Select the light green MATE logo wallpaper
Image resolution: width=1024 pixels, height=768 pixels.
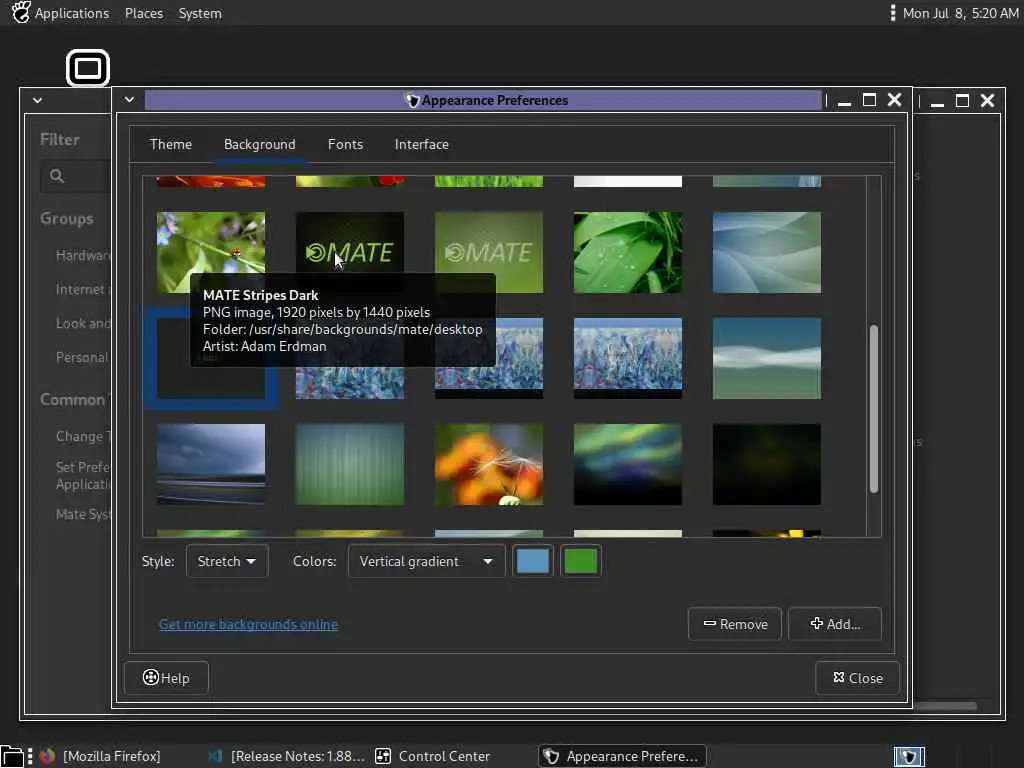[x=488, y=252]
